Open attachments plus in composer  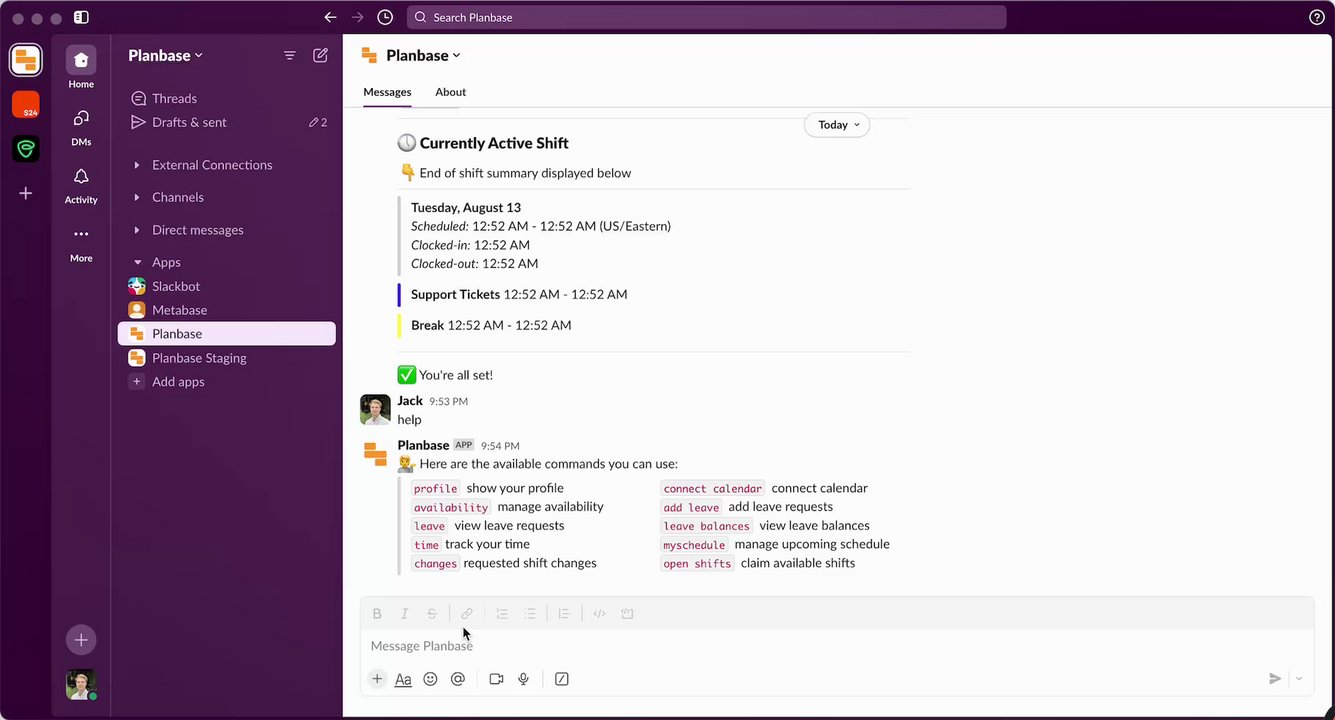377,679
